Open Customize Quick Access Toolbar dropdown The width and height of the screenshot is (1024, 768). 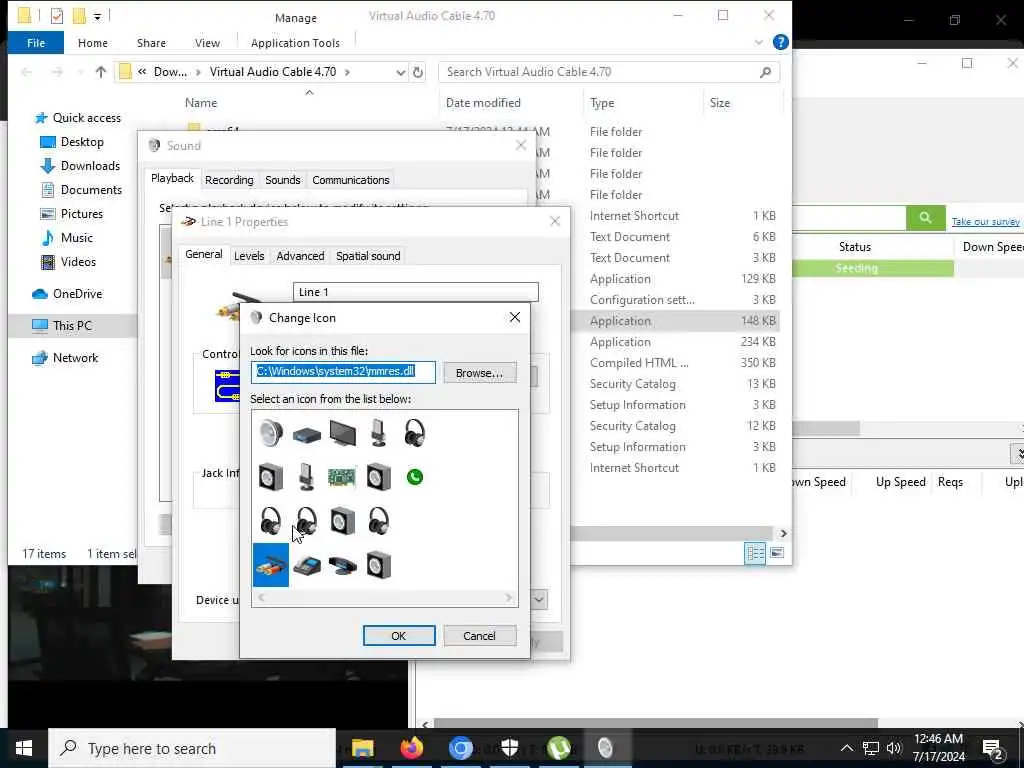97,16
